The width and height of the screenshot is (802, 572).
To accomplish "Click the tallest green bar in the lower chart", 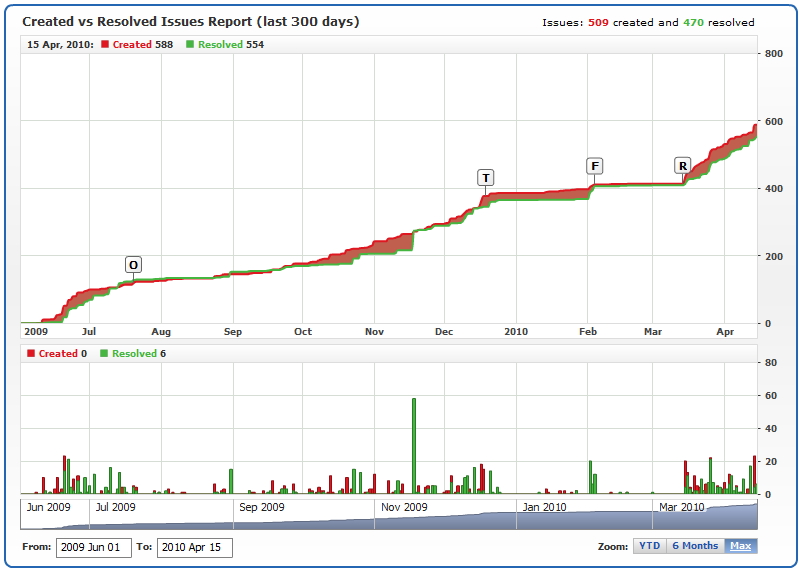I will click(x=414, y=445).
